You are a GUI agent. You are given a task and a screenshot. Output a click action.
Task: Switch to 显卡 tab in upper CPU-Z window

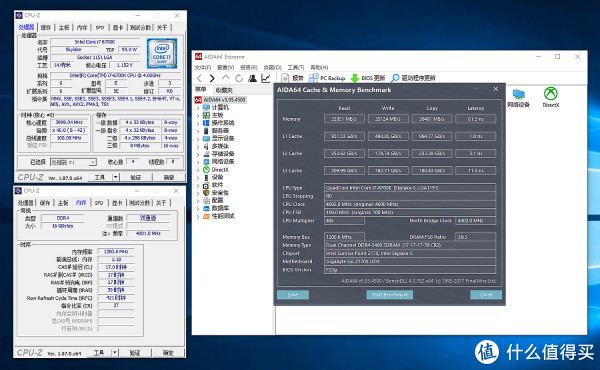click(x=118, y=28)
